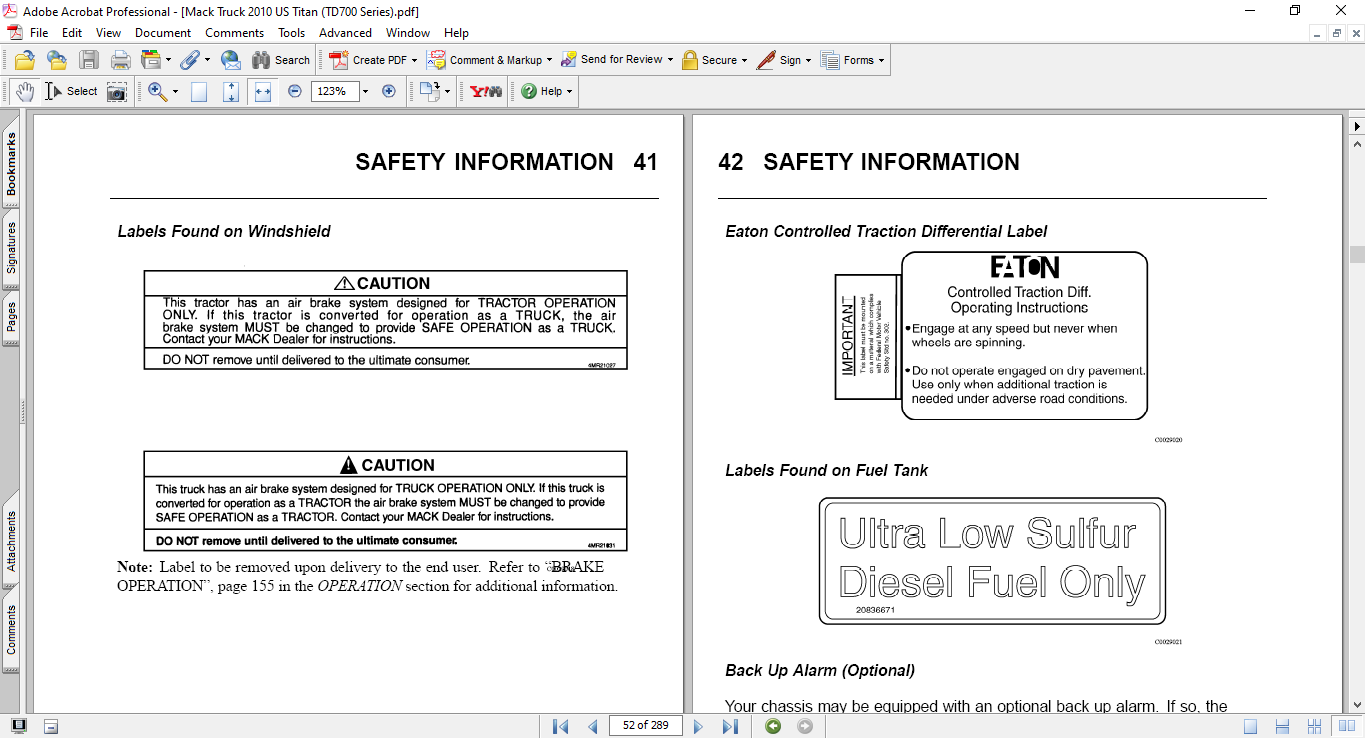Open the zoom percentage dropdown arrow
Image resolution: width=1365 pixels, height=738 pixels.
(365, 91)
